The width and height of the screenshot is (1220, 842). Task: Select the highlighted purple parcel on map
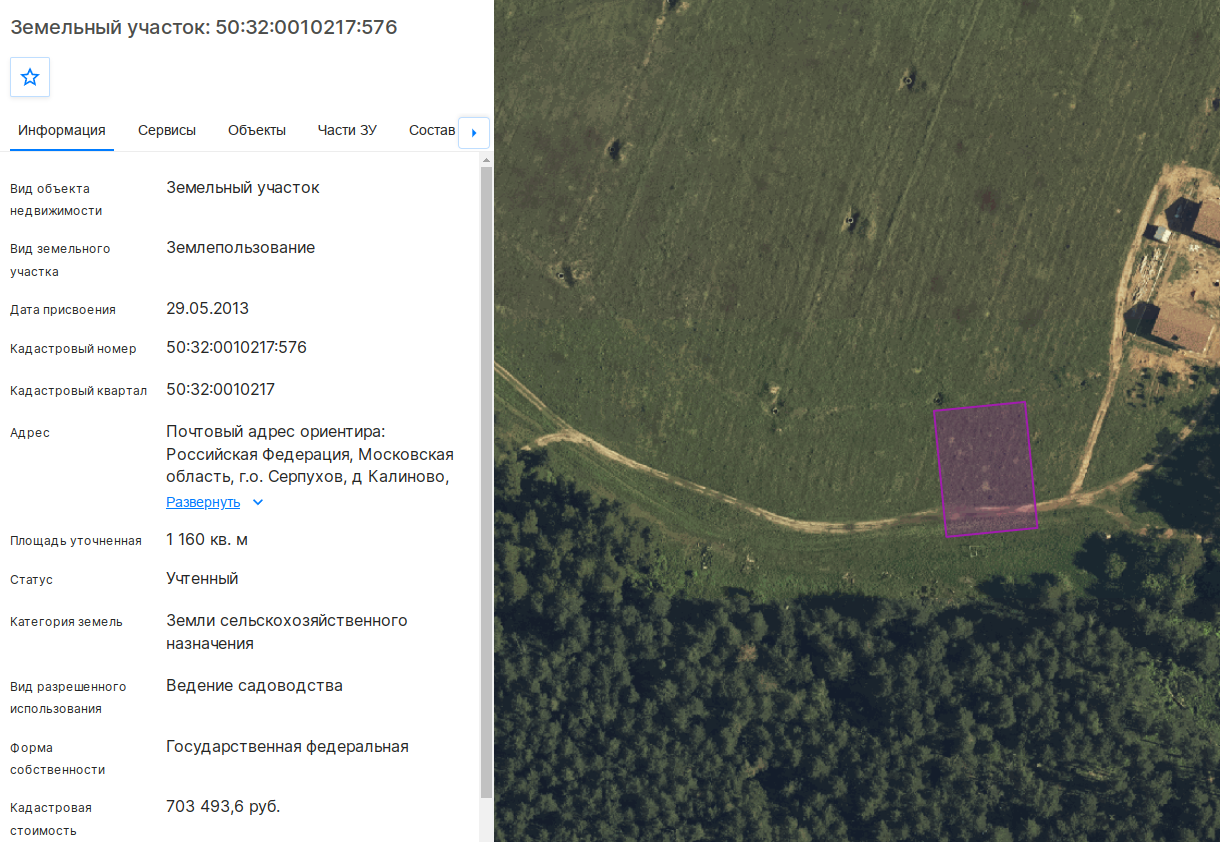(x=985, y=468)
